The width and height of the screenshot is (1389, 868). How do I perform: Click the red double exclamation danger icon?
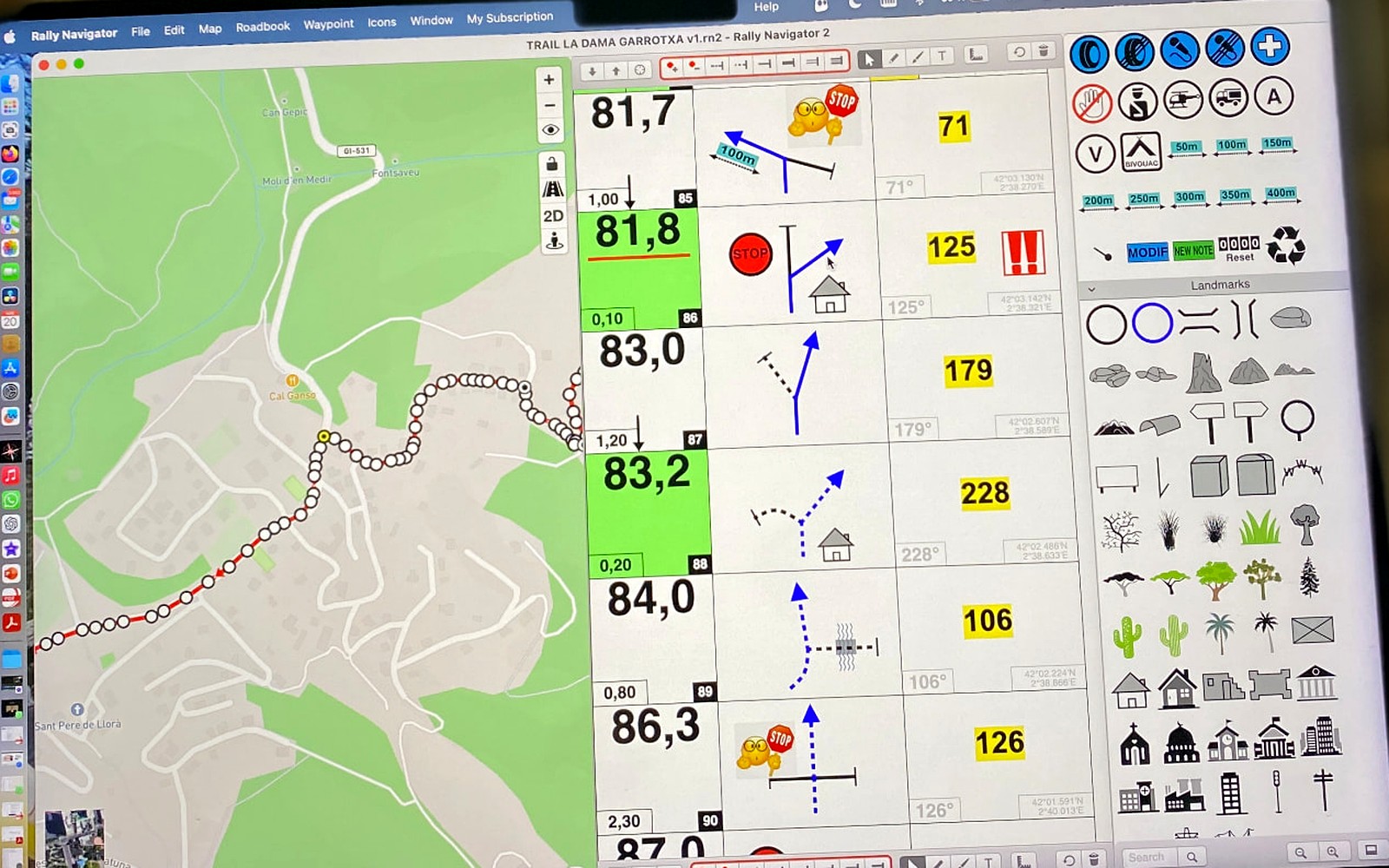coord(1023,253)
